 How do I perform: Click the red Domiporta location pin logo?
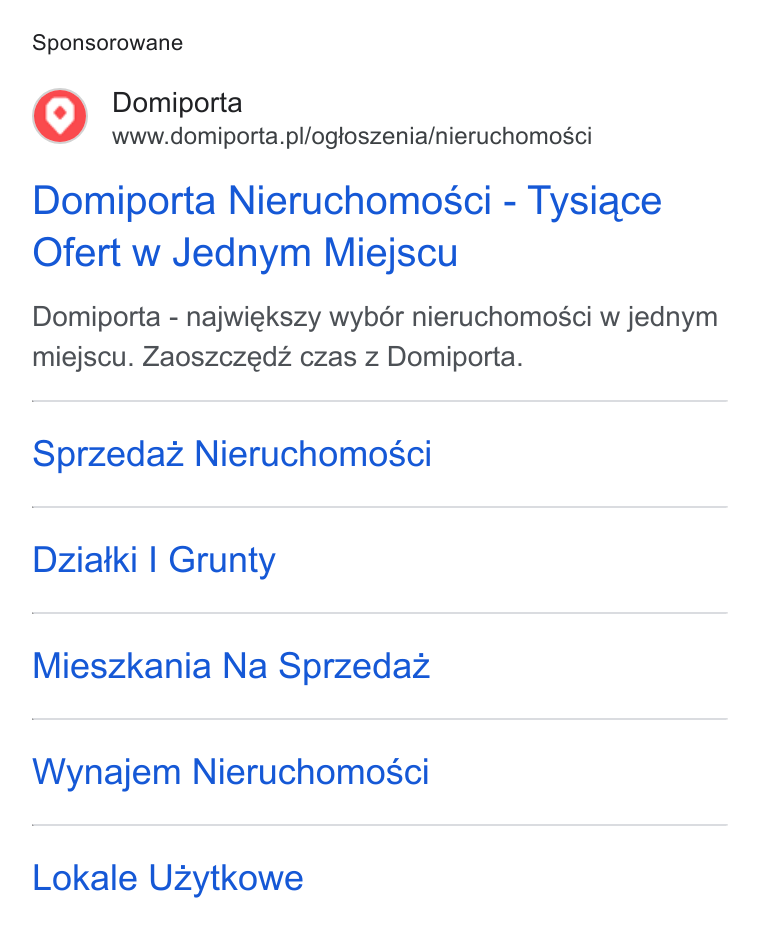click(60, 116)
